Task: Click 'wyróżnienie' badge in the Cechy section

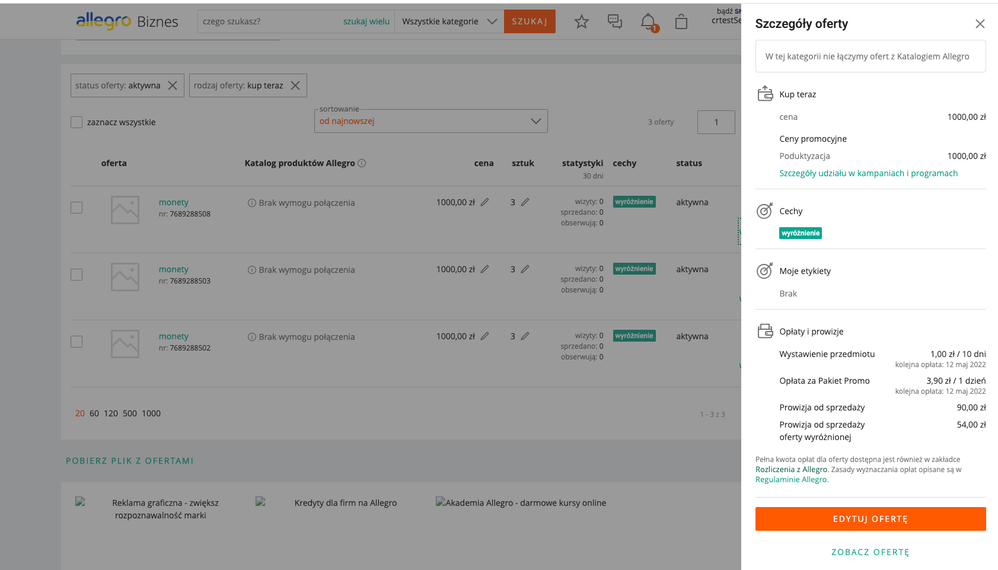Action: 800,233
